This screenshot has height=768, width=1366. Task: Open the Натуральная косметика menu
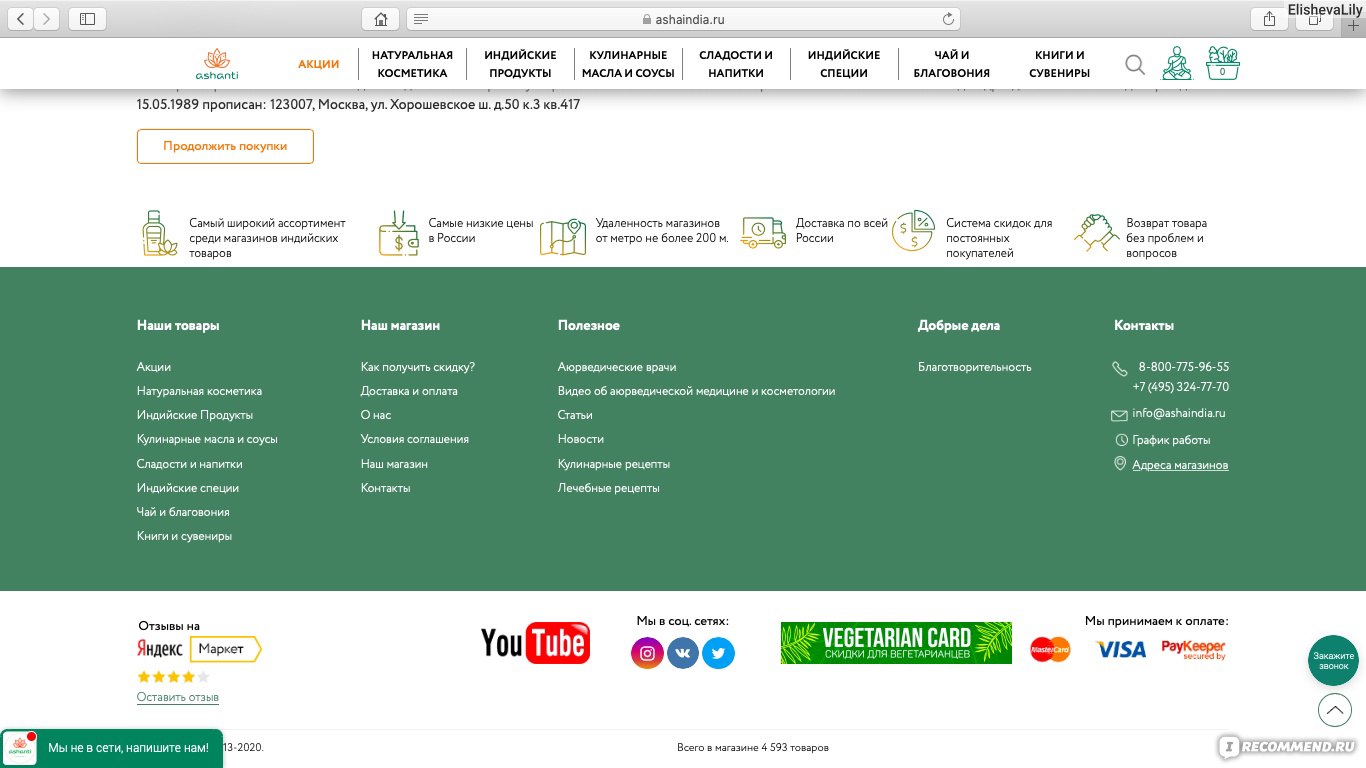point(412,64)
